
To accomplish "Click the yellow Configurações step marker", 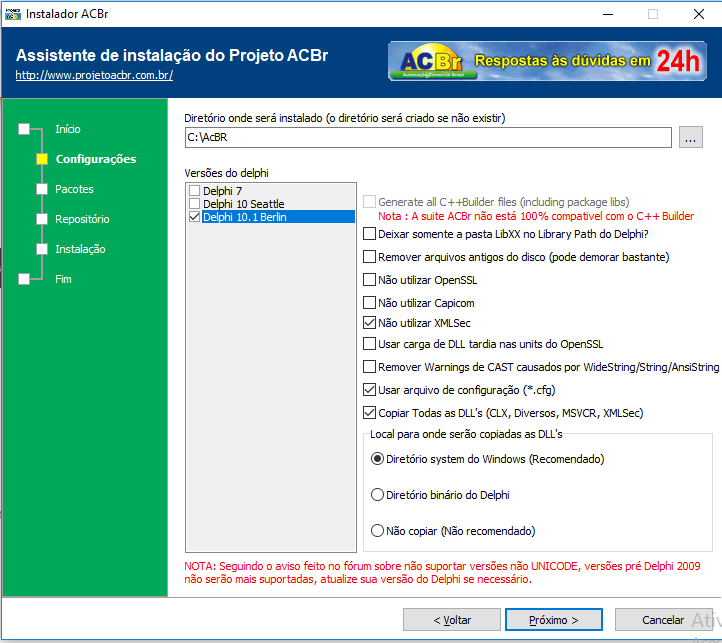I will tap(42, 159).
